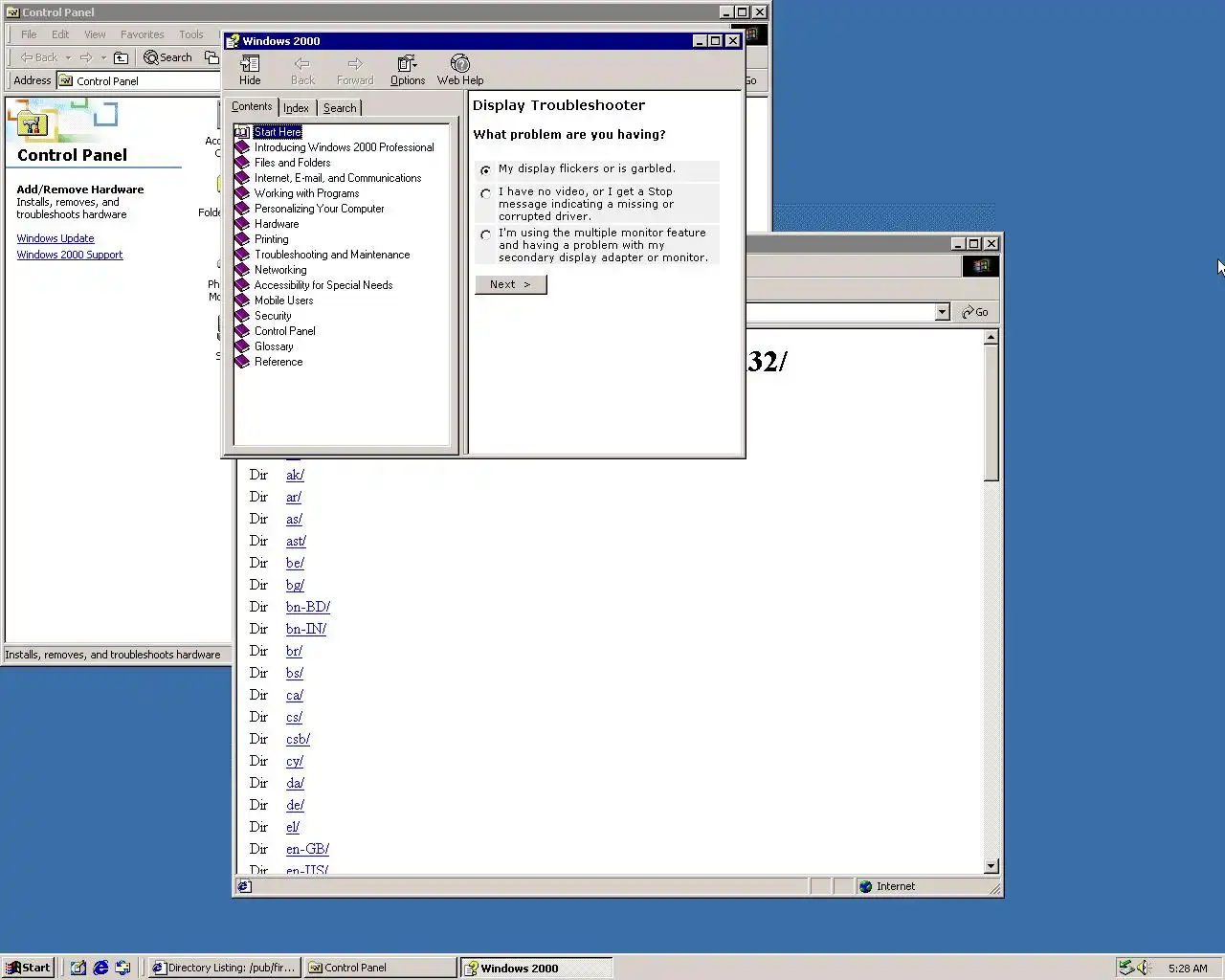This screenshot has width=1225, height=980.
Task: Click the Hide icon in the Help toolbar
Action: (250, 64)
